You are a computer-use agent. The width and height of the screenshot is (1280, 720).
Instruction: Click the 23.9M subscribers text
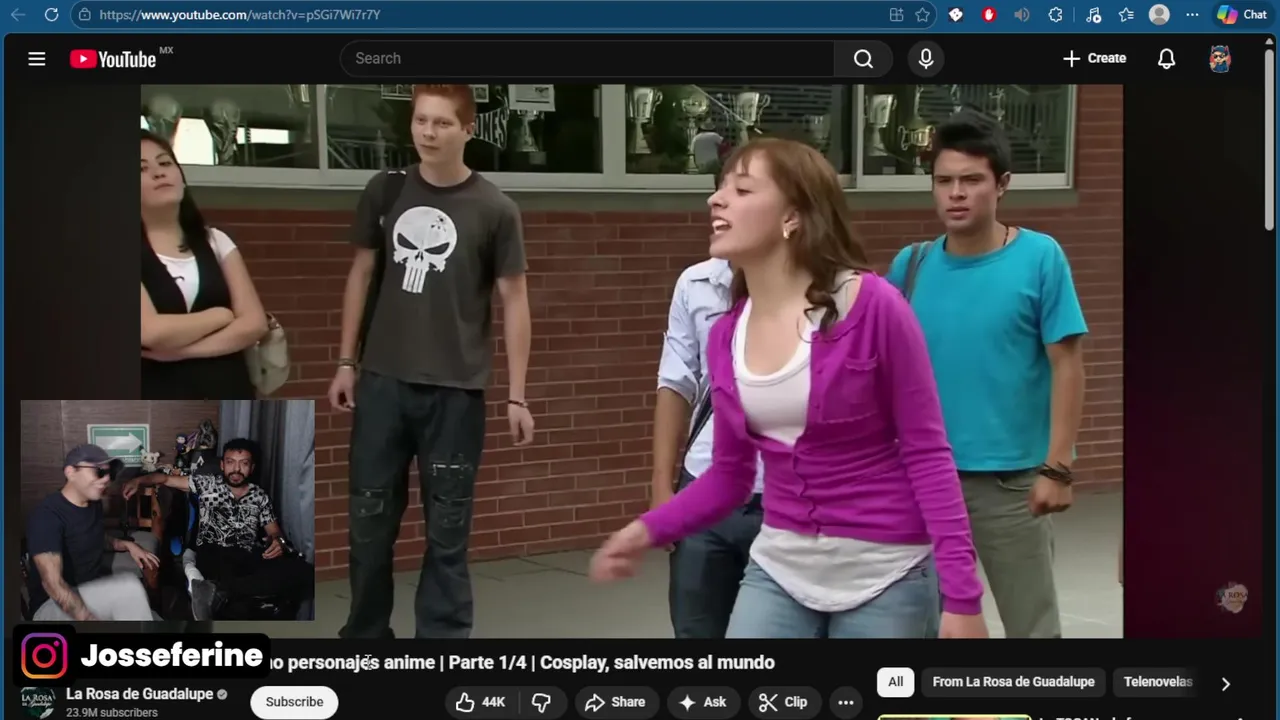[x=112, y=713]
